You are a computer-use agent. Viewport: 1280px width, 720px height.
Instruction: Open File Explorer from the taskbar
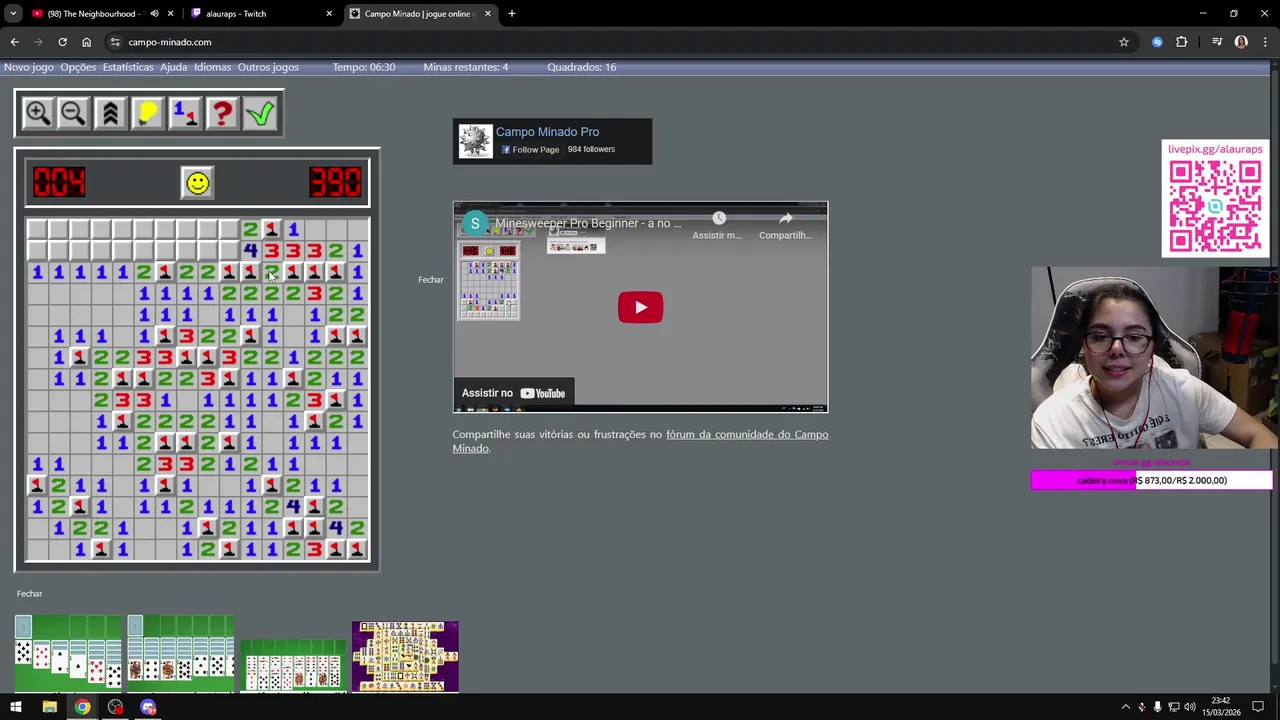49,707
